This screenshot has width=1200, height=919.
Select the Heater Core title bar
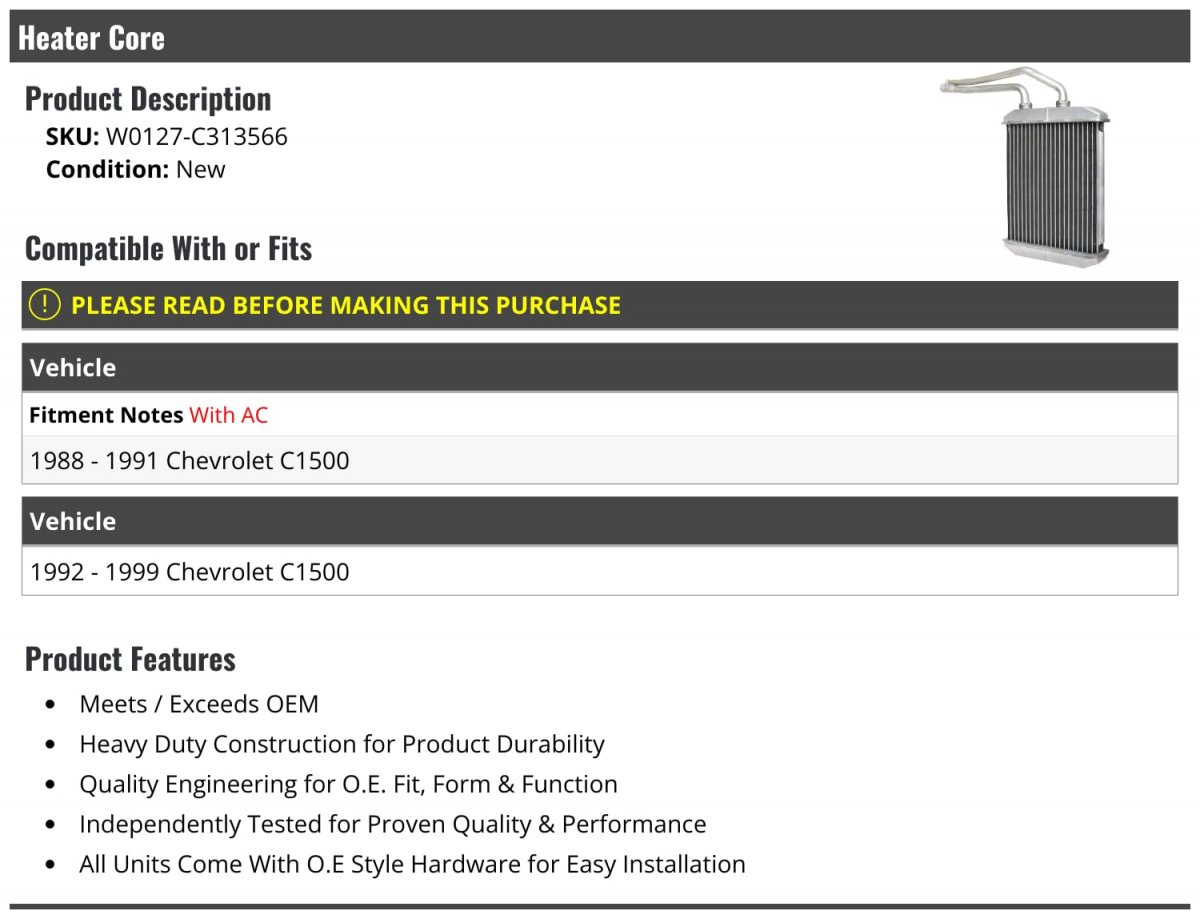600,37
